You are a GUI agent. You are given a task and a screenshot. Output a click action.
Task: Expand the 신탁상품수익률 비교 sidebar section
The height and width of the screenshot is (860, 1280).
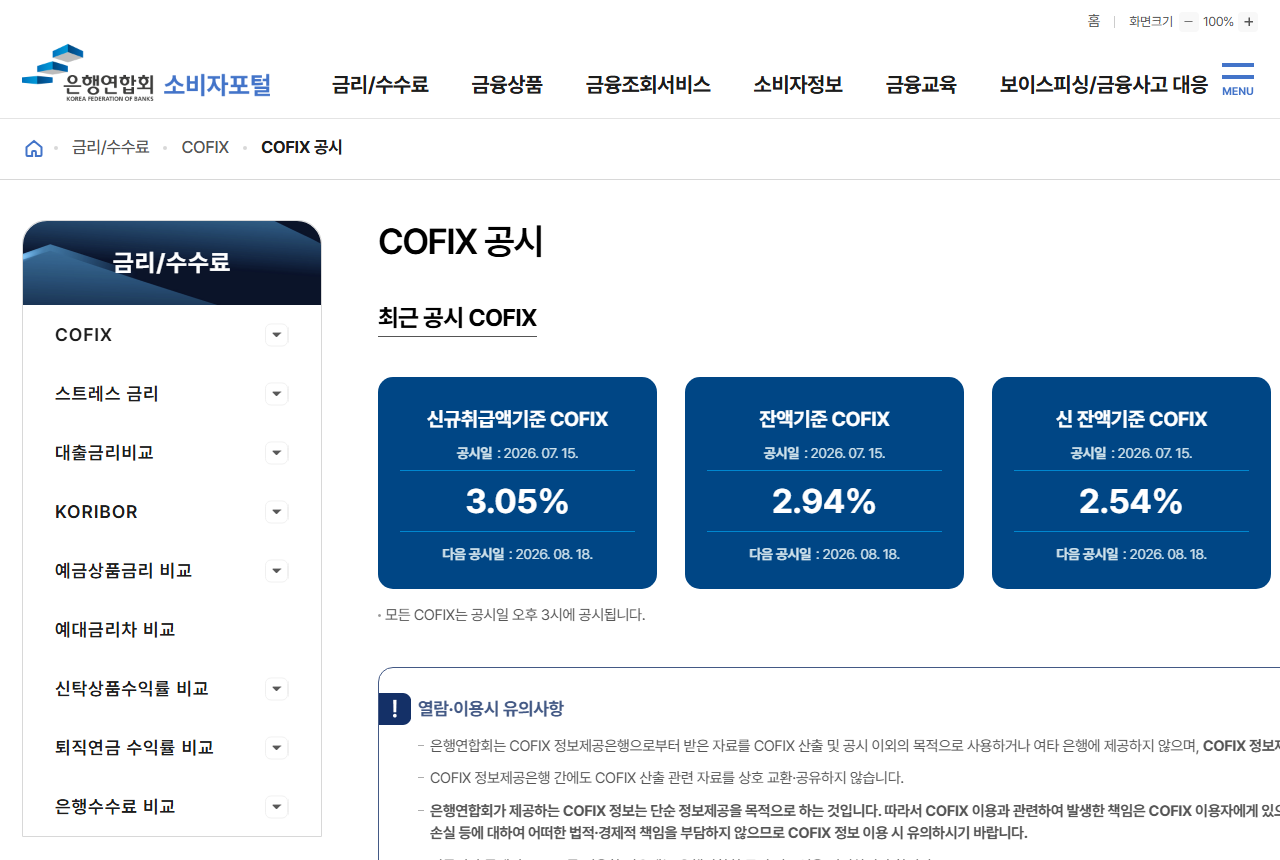pyautogui.click(x=277, y=689)
